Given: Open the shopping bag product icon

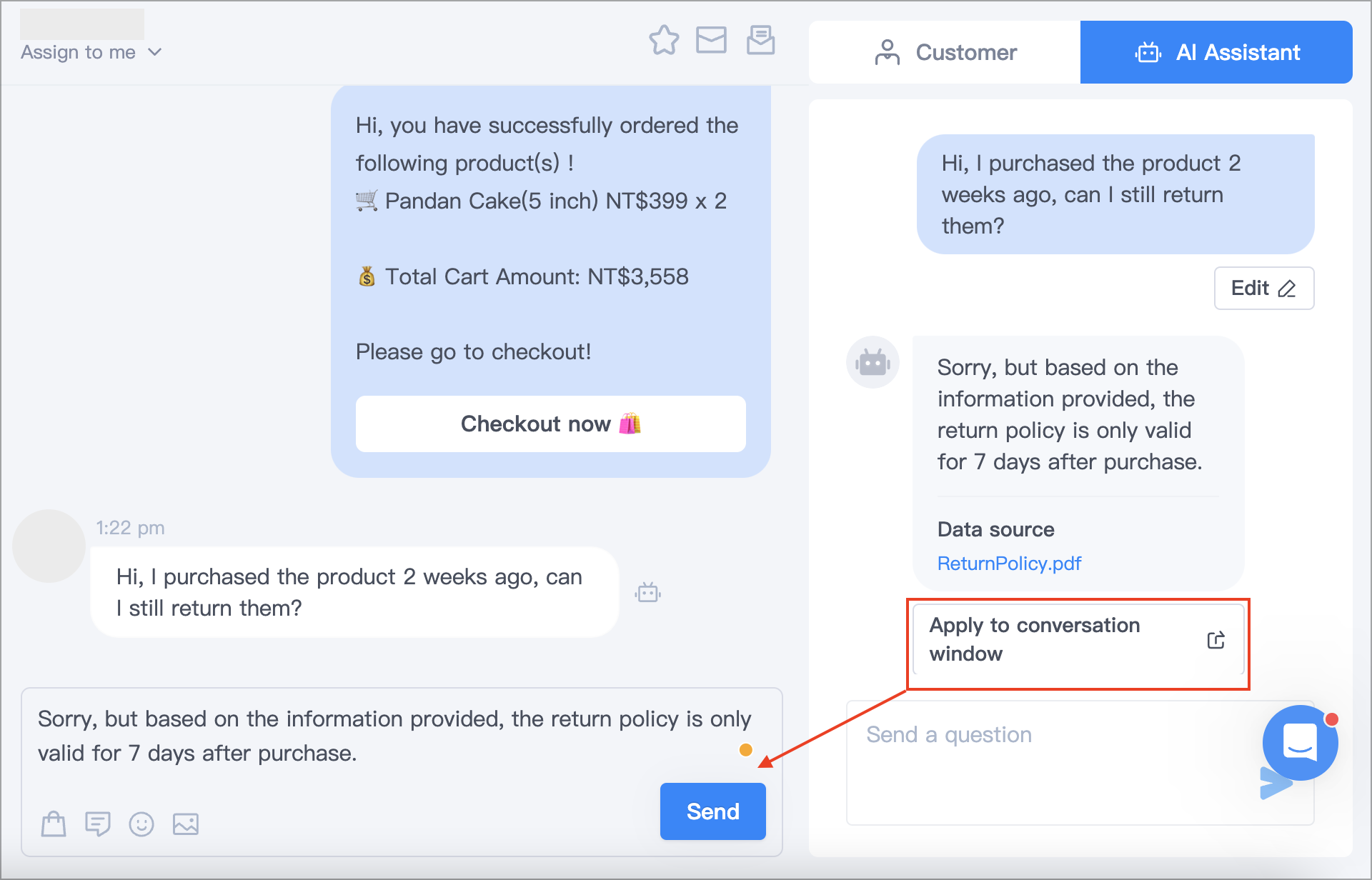Looking at the screenshot, I should coord(54,824).
